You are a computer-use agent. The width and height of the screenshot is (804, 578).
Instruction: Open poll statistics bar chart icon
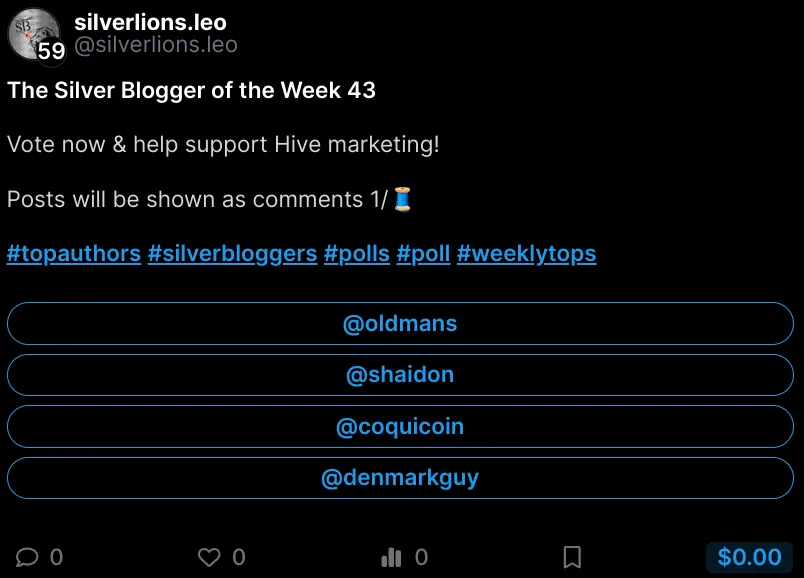tap(391, 557)
